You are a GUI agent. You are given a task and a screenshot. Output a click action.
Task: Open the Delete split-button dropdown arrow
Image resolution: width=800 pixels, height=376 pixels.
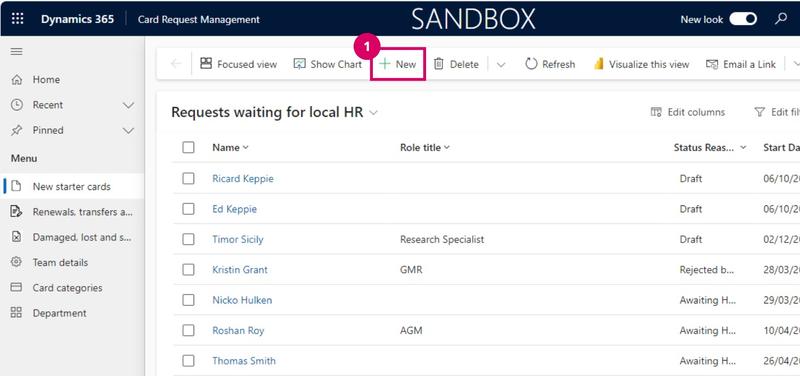[x=501, y=64]
